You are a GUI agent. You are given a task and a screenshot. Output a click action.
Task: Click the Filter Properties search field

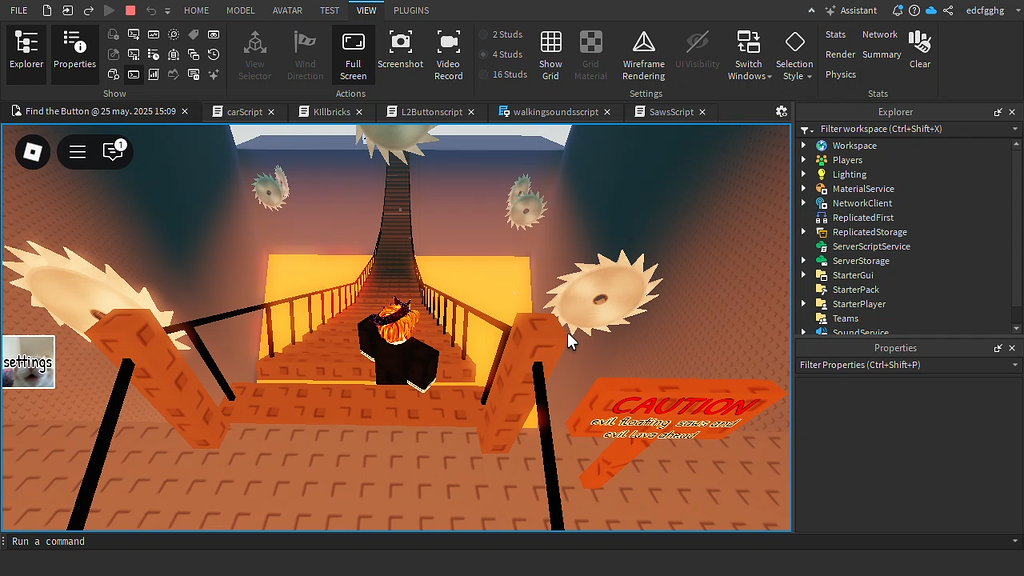[900, 365]
